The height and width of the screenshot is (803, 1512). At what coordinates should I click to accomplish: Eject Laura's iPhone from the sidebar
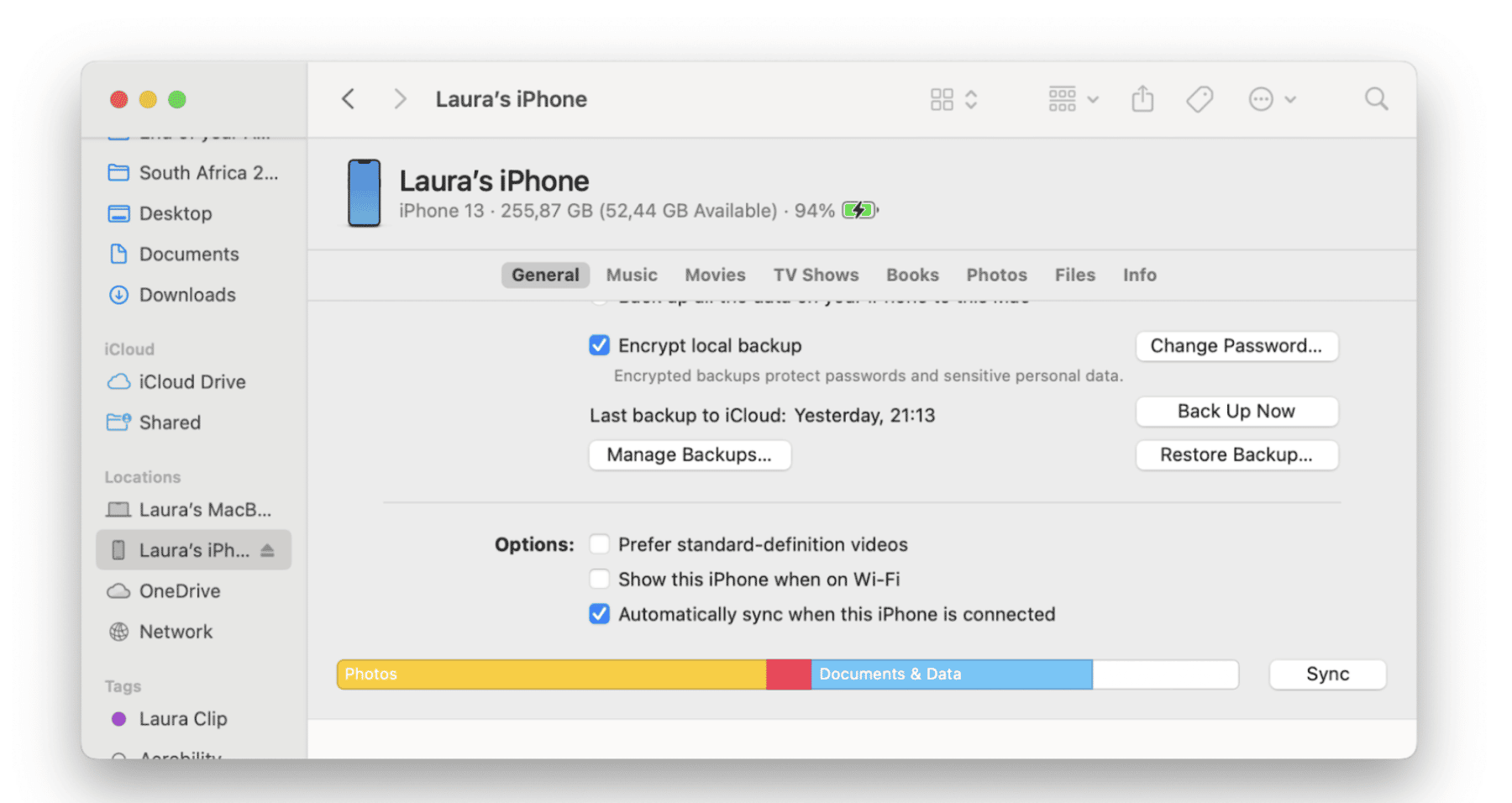[268, 550]
